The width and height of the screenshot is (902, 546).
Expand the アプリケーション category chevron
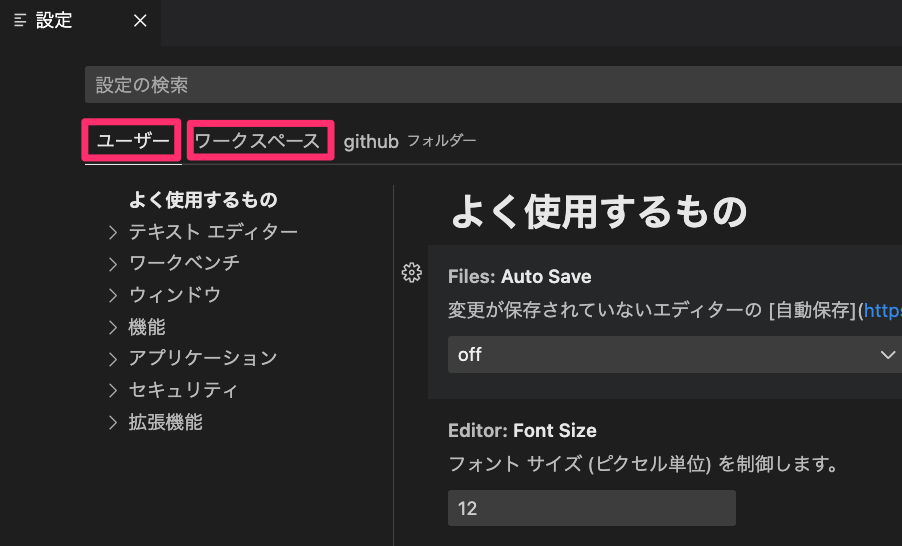point(113,358)
